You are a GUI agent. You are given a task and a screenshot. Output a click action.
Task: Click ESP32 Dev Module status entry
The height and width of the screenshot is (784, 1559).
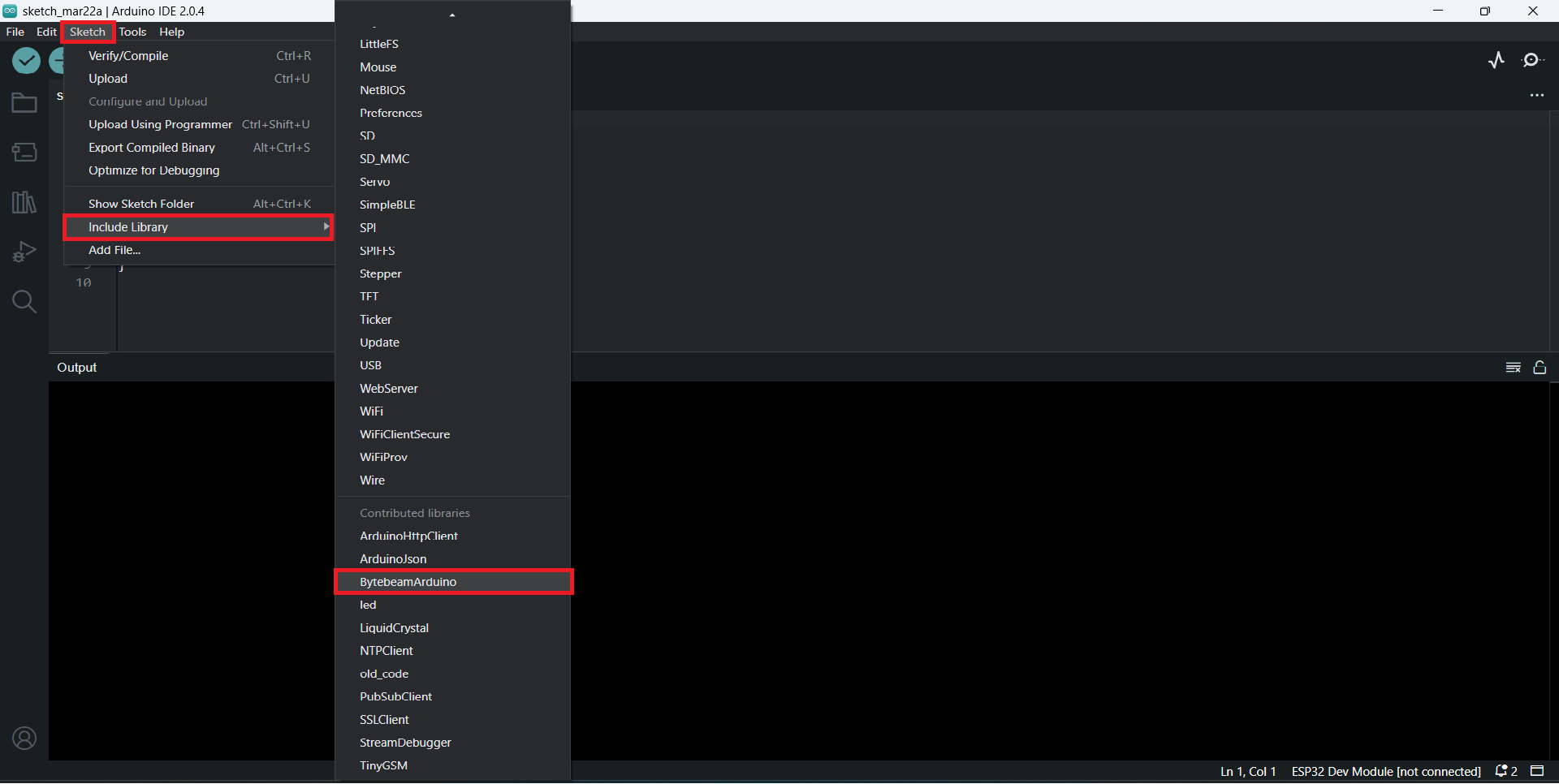[x=1386, y=772]
